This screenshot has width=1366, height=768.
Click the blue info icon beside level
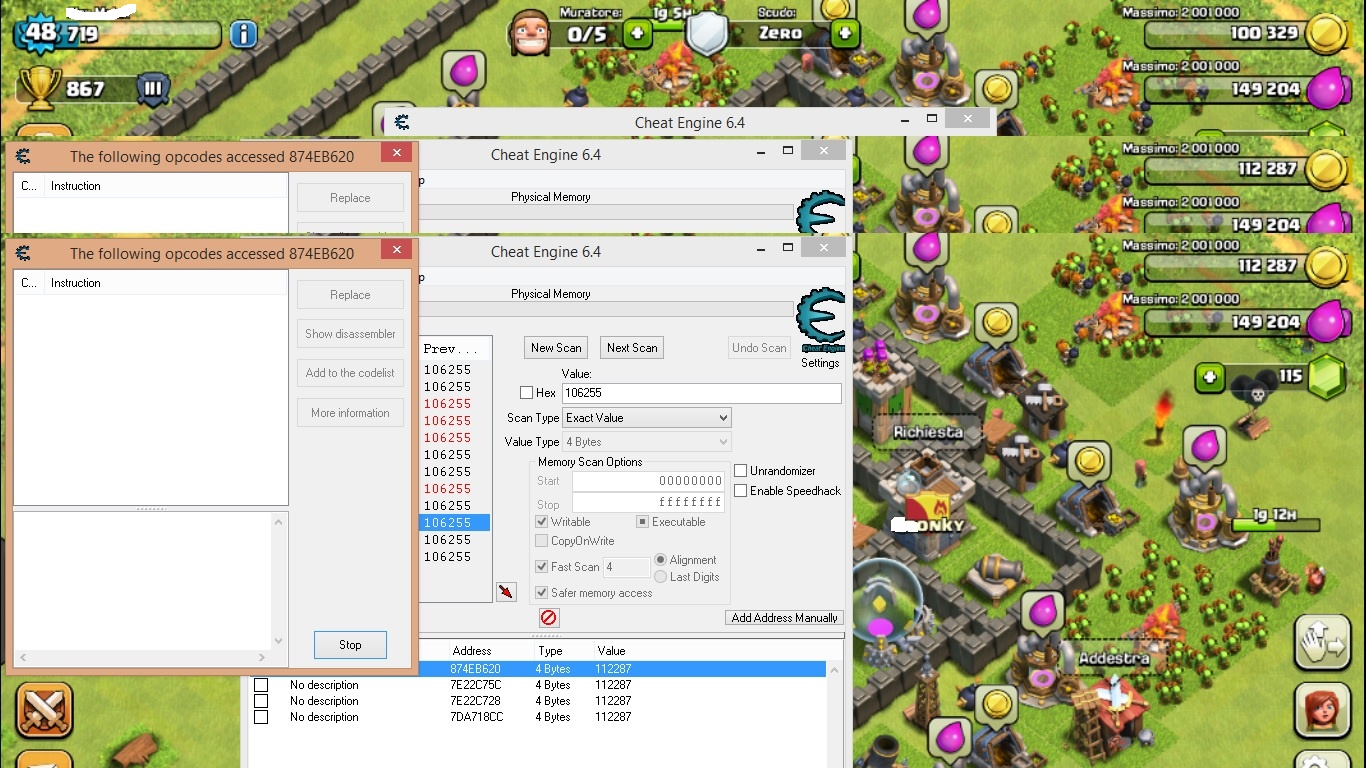pos(243,36)
